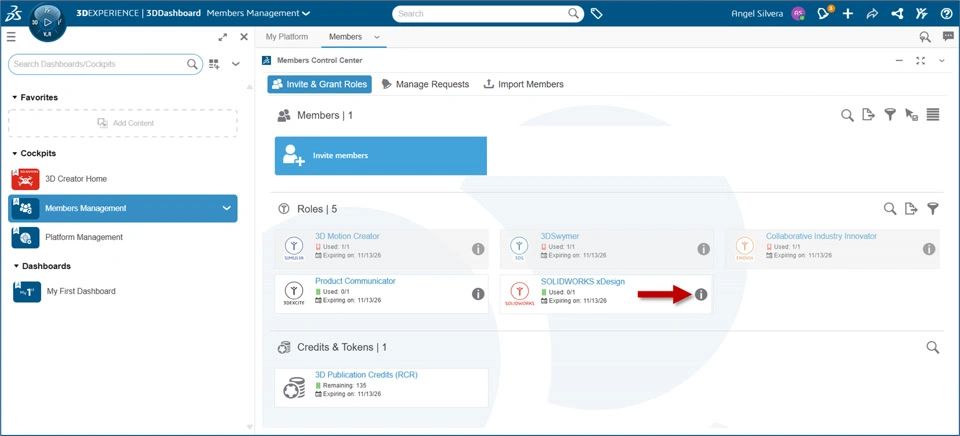Export members list icon
Viewport: 960px width, 436px height.
click(868, 115)
